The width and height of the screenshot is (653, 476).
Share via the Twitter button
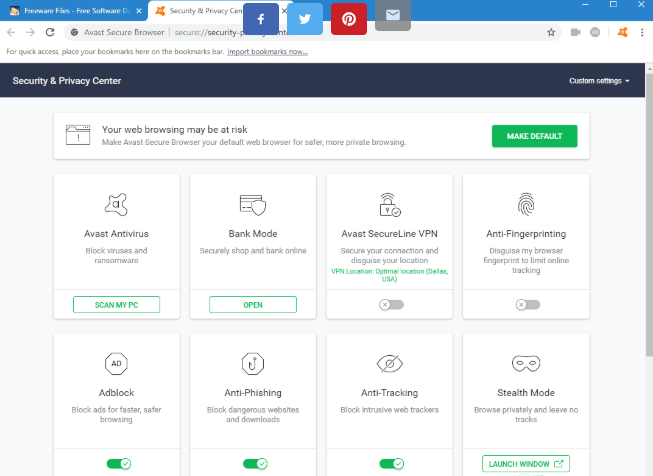pos(305,19)
